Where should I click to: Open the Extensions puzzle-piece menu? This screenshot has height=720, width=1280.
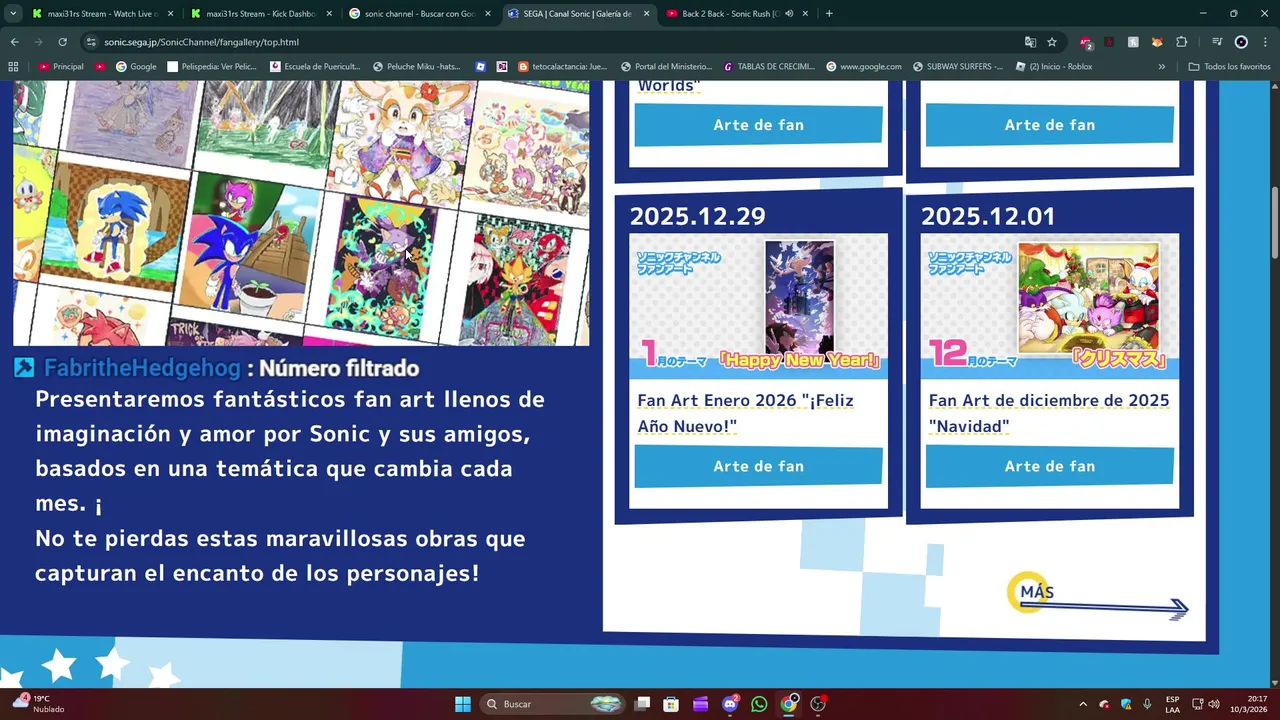[x=1181, y=42]
